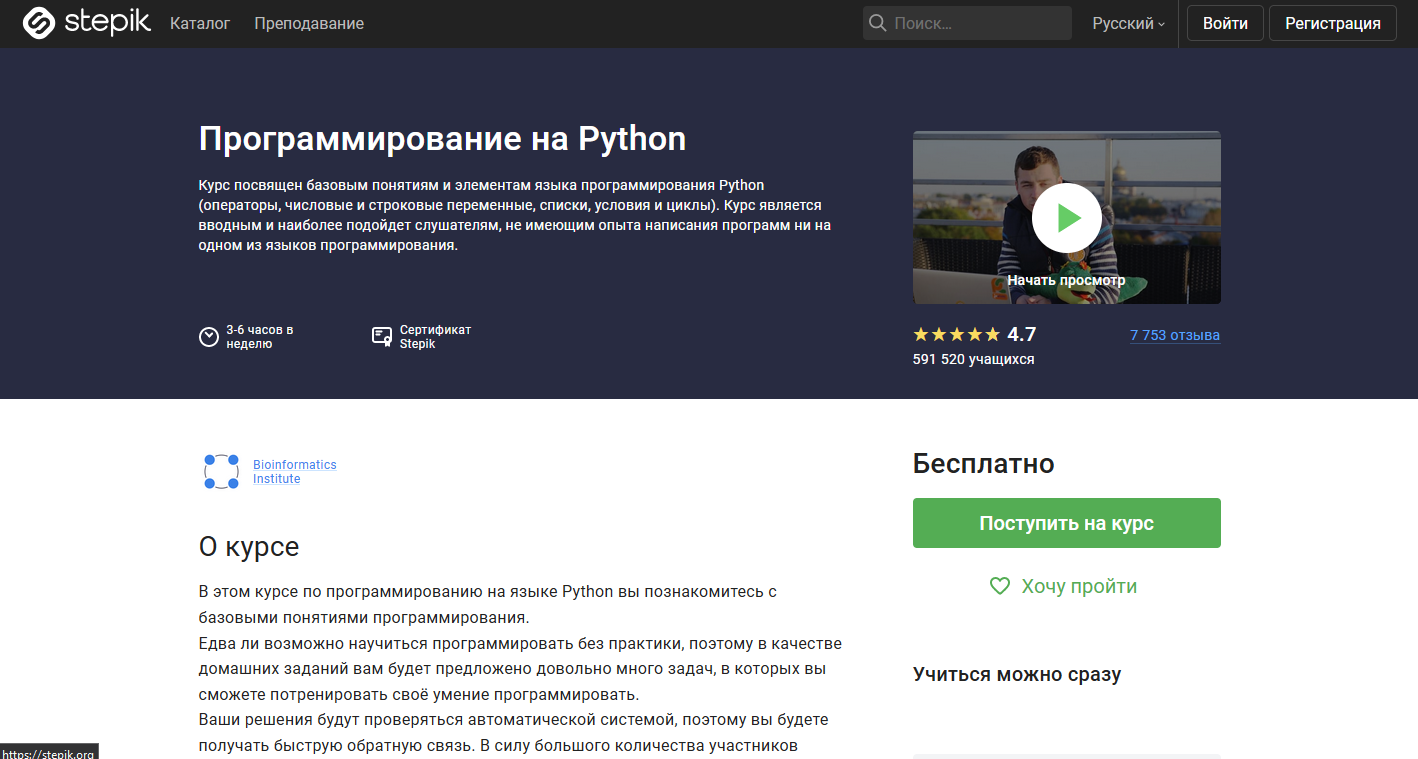
Task: Click the Bioinformatics Institute logo
Action: [220, 470]
